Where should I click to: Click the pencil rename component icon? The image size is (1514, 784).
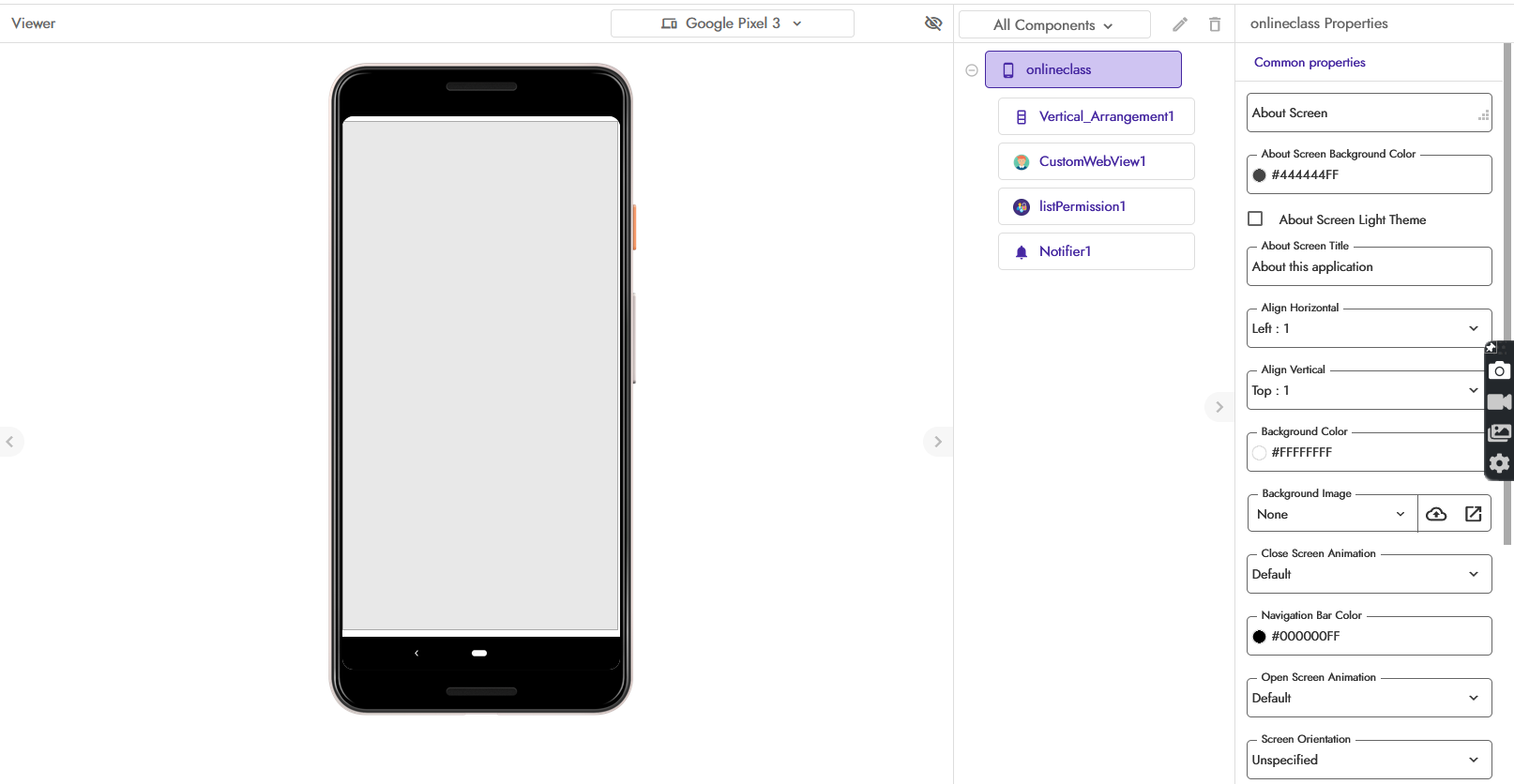tap(1180, 24)
